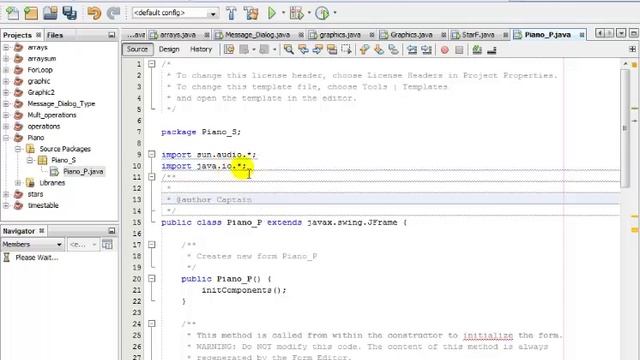Run the project with green arrow
The width and height of the screenshot is (640, 360).
[x=271, y=13]
